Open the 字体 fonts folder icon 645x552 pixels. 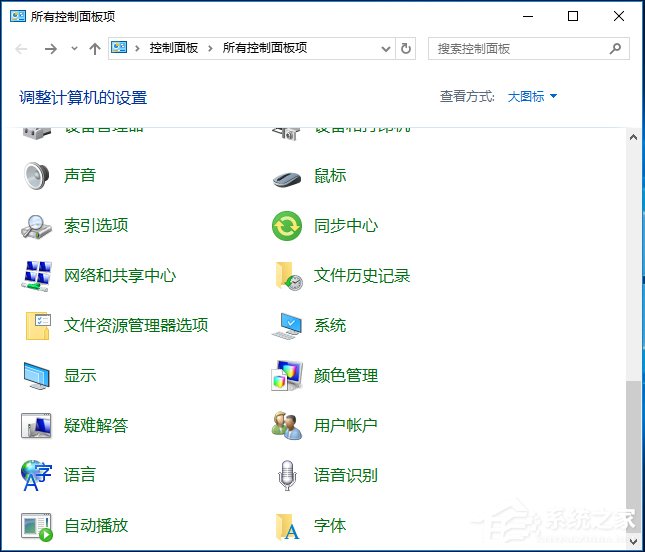[287, 526]
